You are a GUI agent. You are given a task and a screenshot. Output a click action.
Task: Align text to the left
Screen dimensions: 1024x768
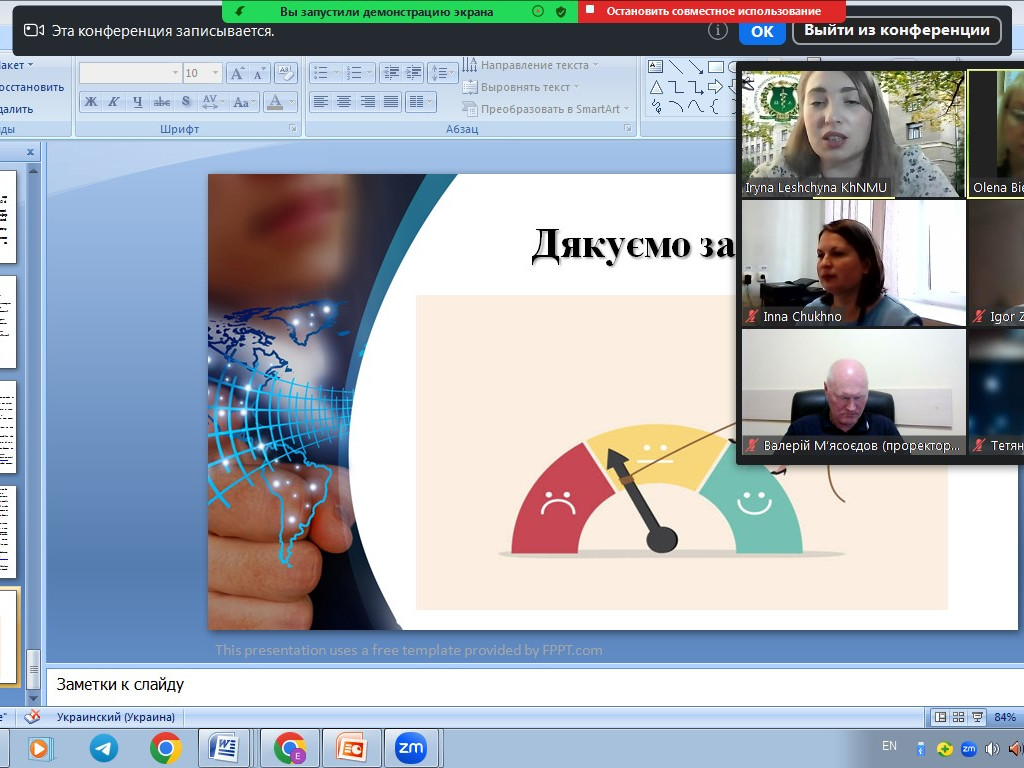(x=320, y=102)
